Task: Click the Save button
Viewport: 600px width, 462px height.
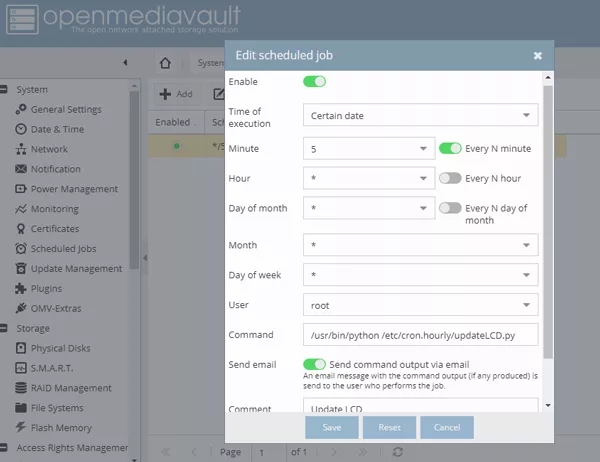Action: click(332, 427)
